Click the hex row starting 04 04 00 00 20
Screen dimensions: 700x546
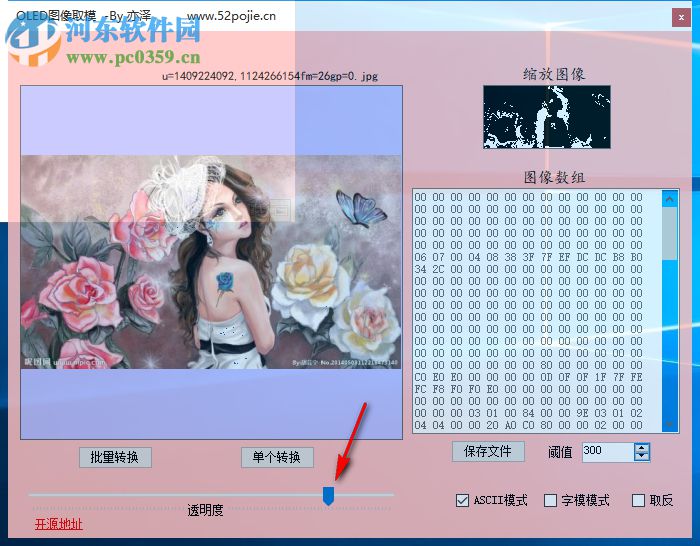click(528, 425)
